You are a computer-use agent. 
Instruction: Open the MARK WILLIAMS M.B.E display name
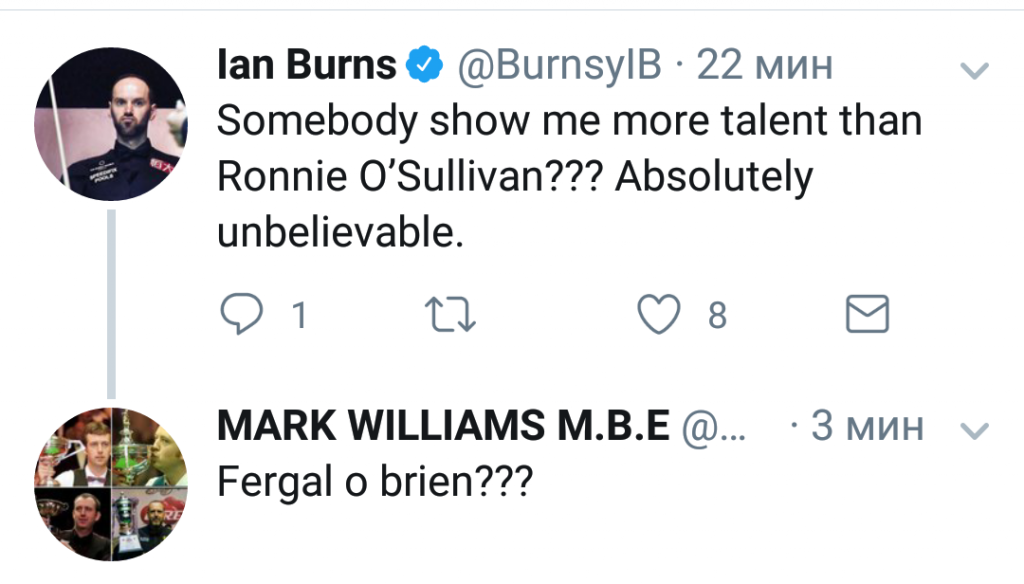point(443,427)
